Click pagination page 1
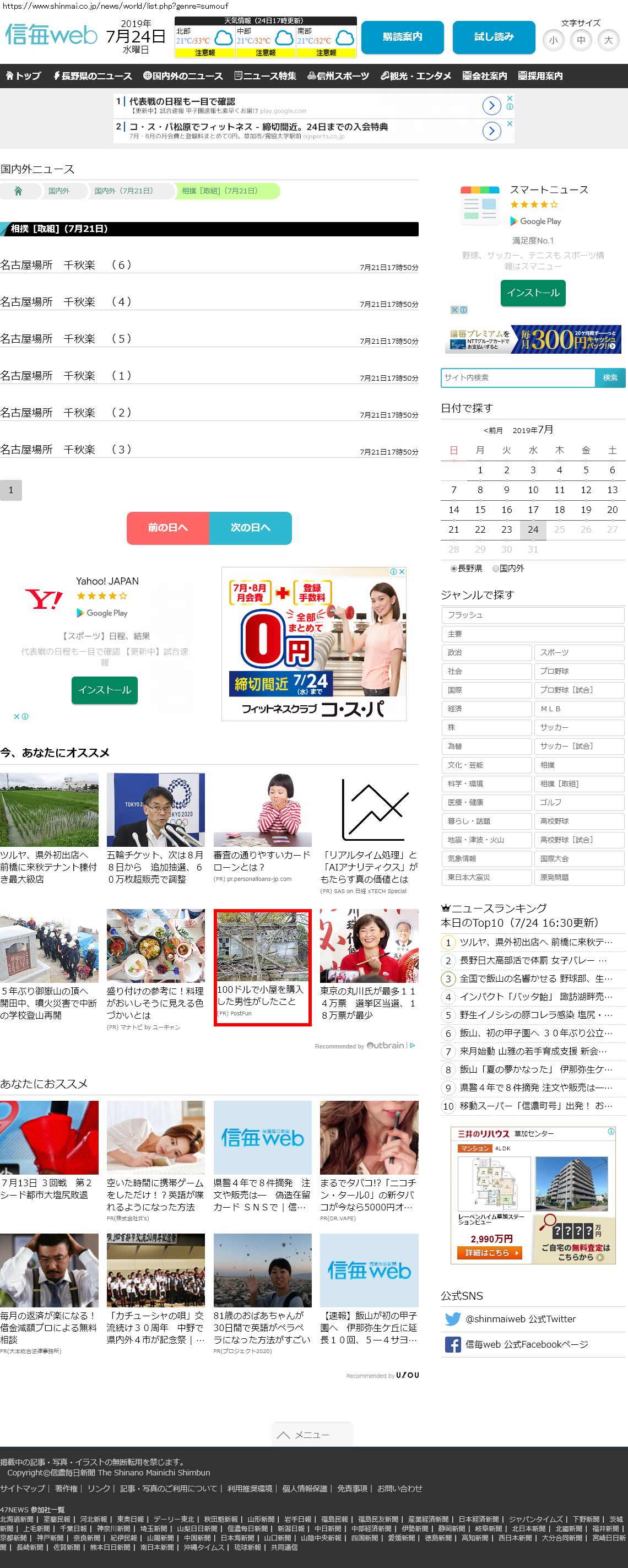628x1568 pixels. [11, 490]
